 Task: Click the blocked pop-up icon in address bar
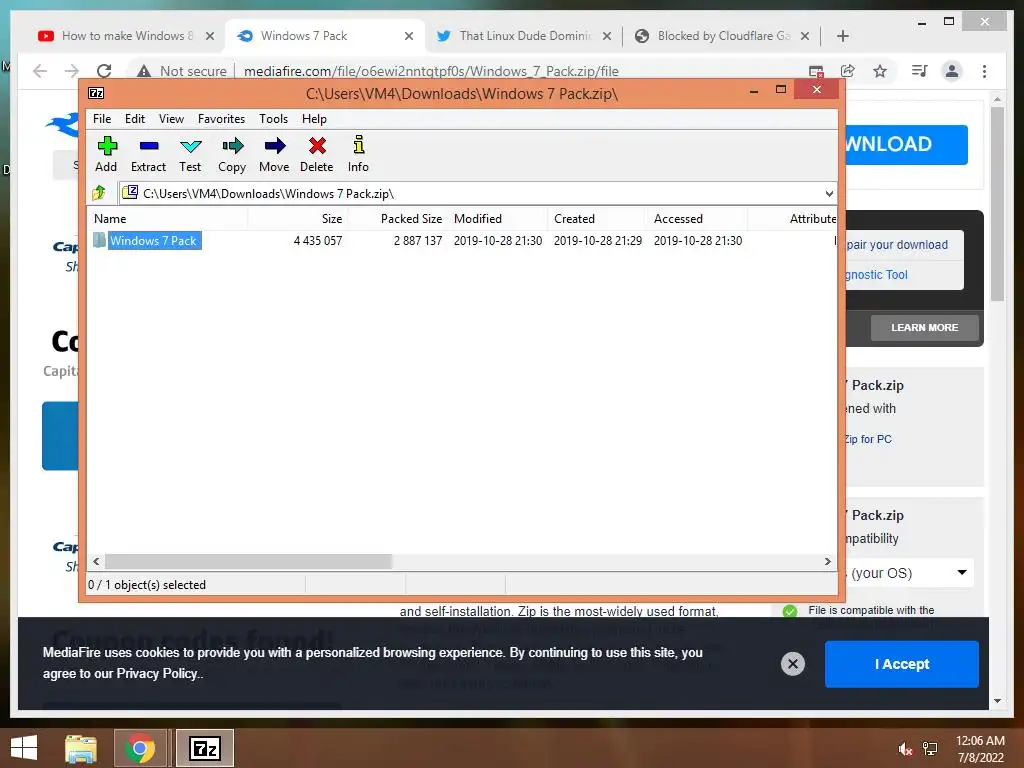[x=816, y=71]
